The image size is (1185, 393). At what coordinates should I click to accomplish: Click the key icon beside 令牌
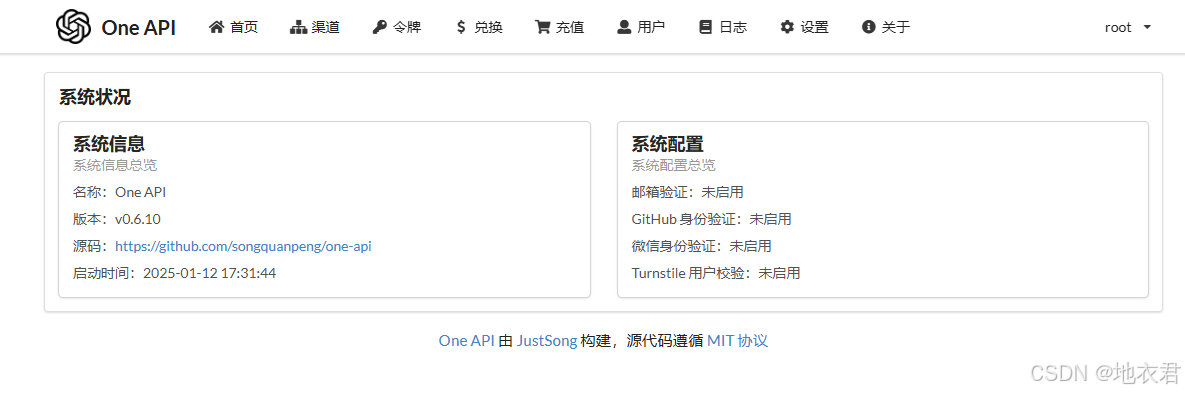point(379,27)
